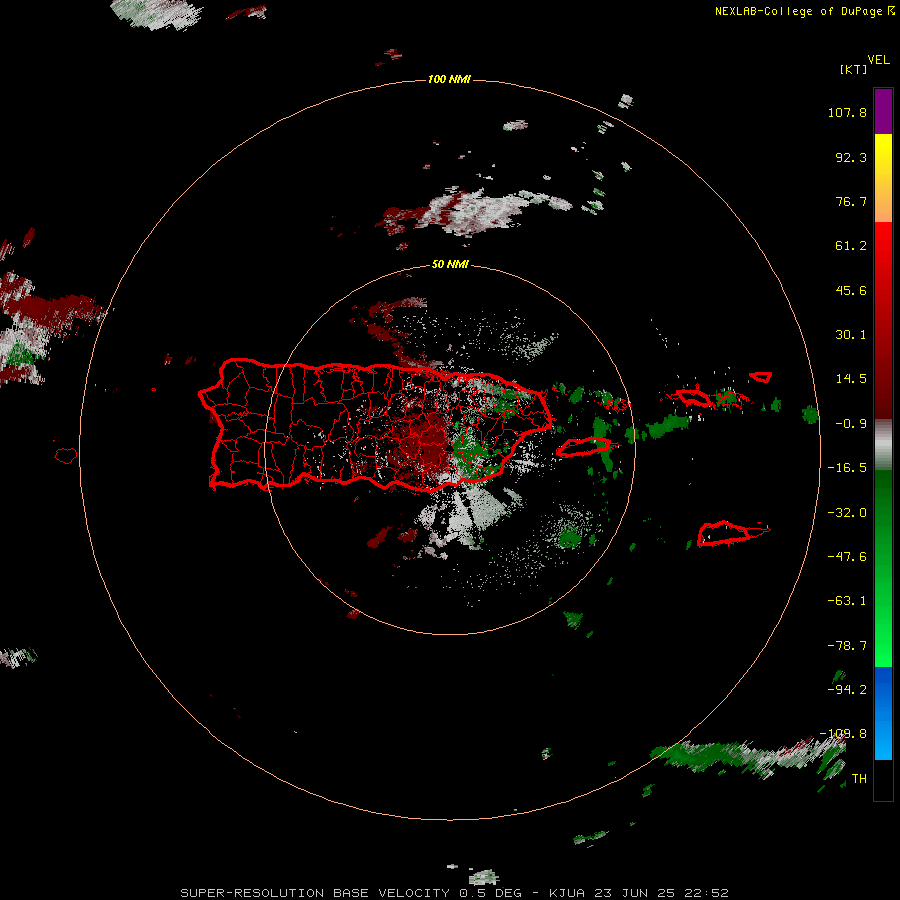
Task: Click the [KT] units label
Action: pos(854,69)
